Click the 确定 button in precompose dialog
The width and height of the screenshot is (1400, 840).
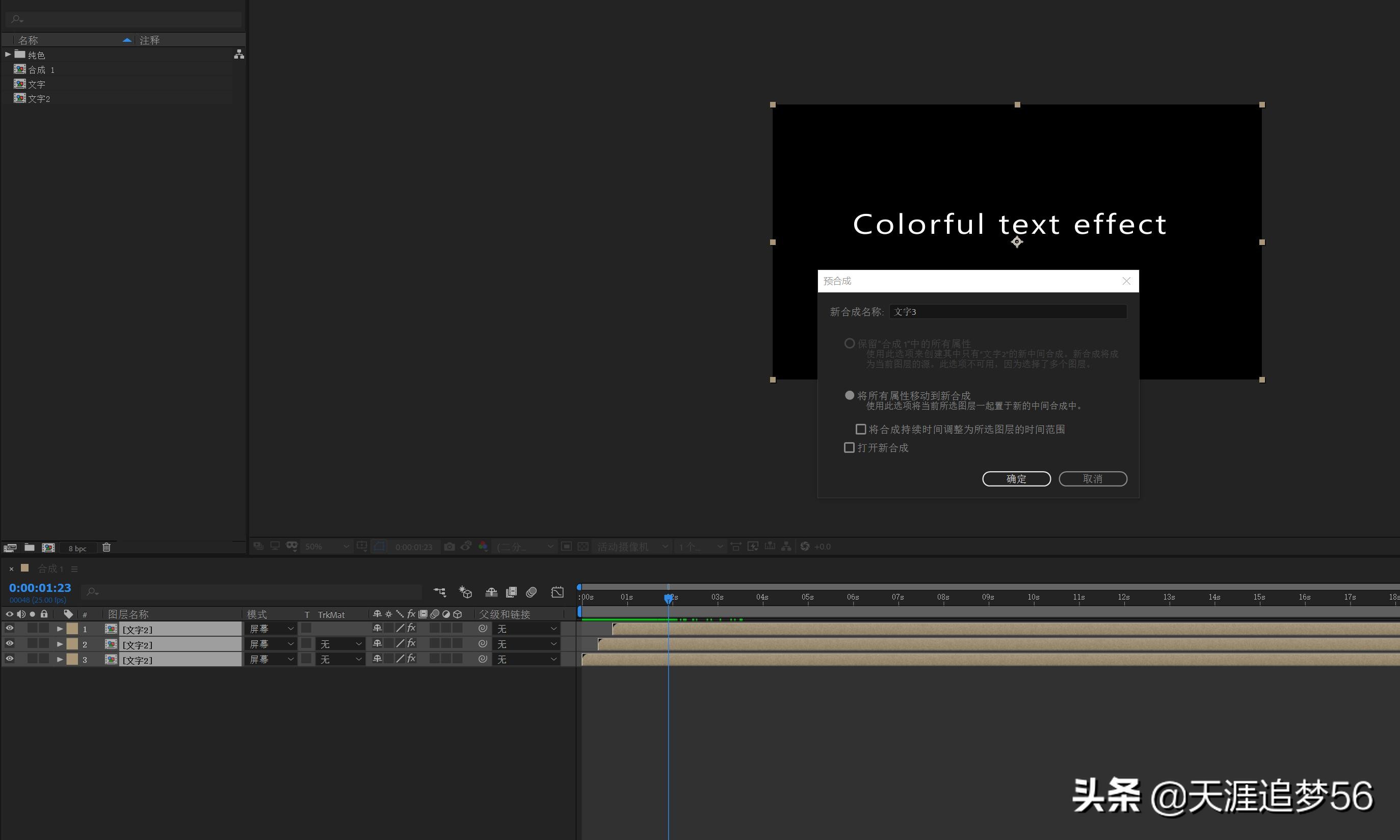(x=1016, y=479)
